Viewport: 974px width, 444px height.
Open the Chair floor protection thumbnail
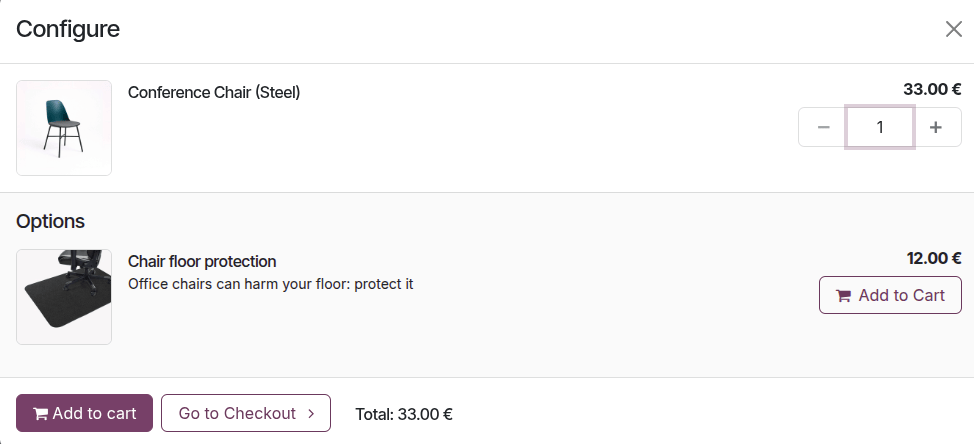(x=64, y=297)
